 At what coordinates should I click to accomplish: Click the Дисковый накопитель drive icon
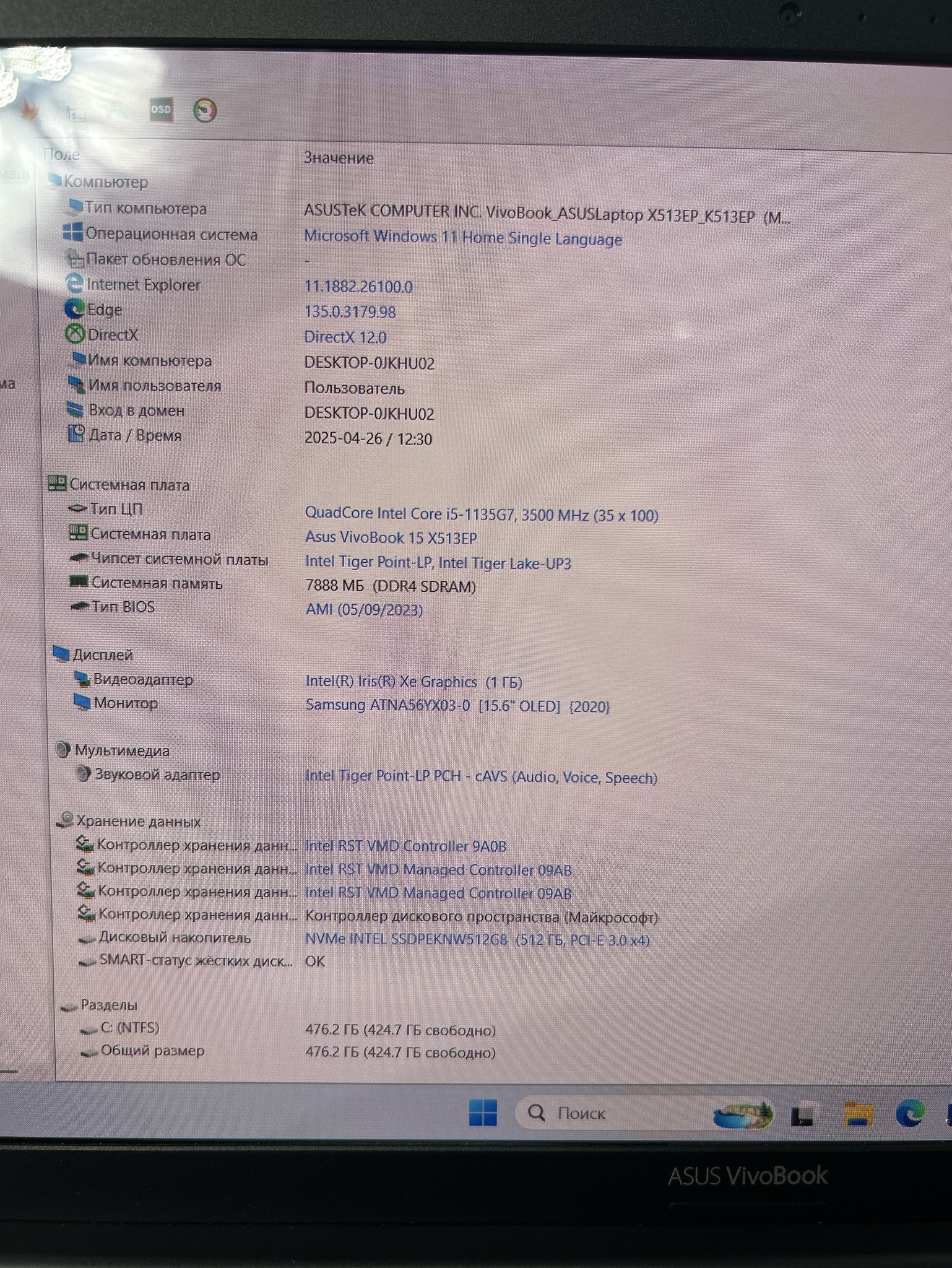click(87, 939)
